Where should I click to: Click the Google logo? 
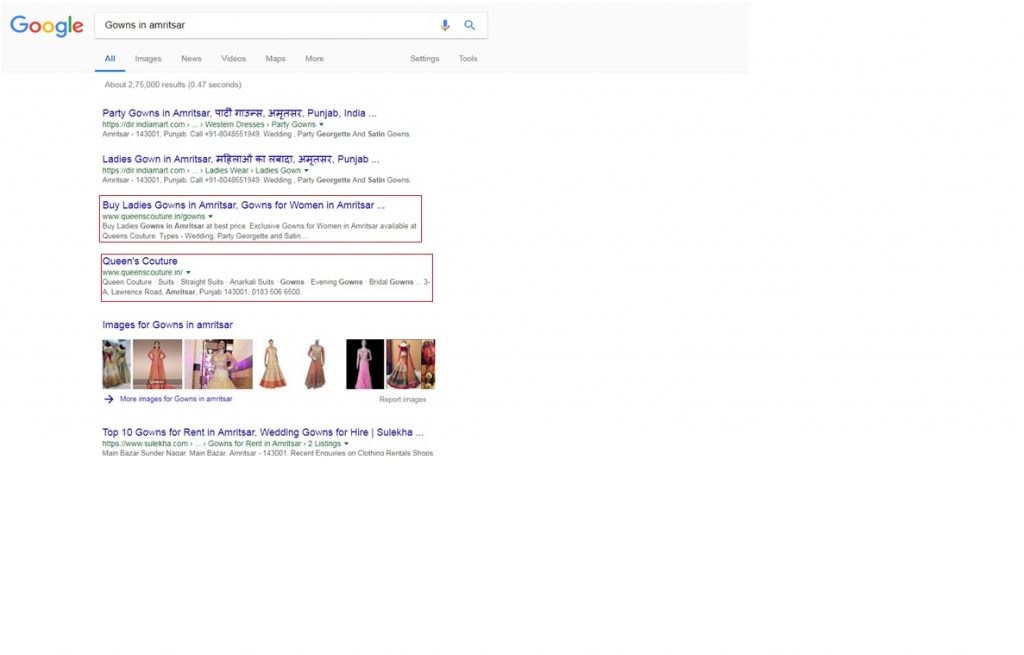(46, 26)
